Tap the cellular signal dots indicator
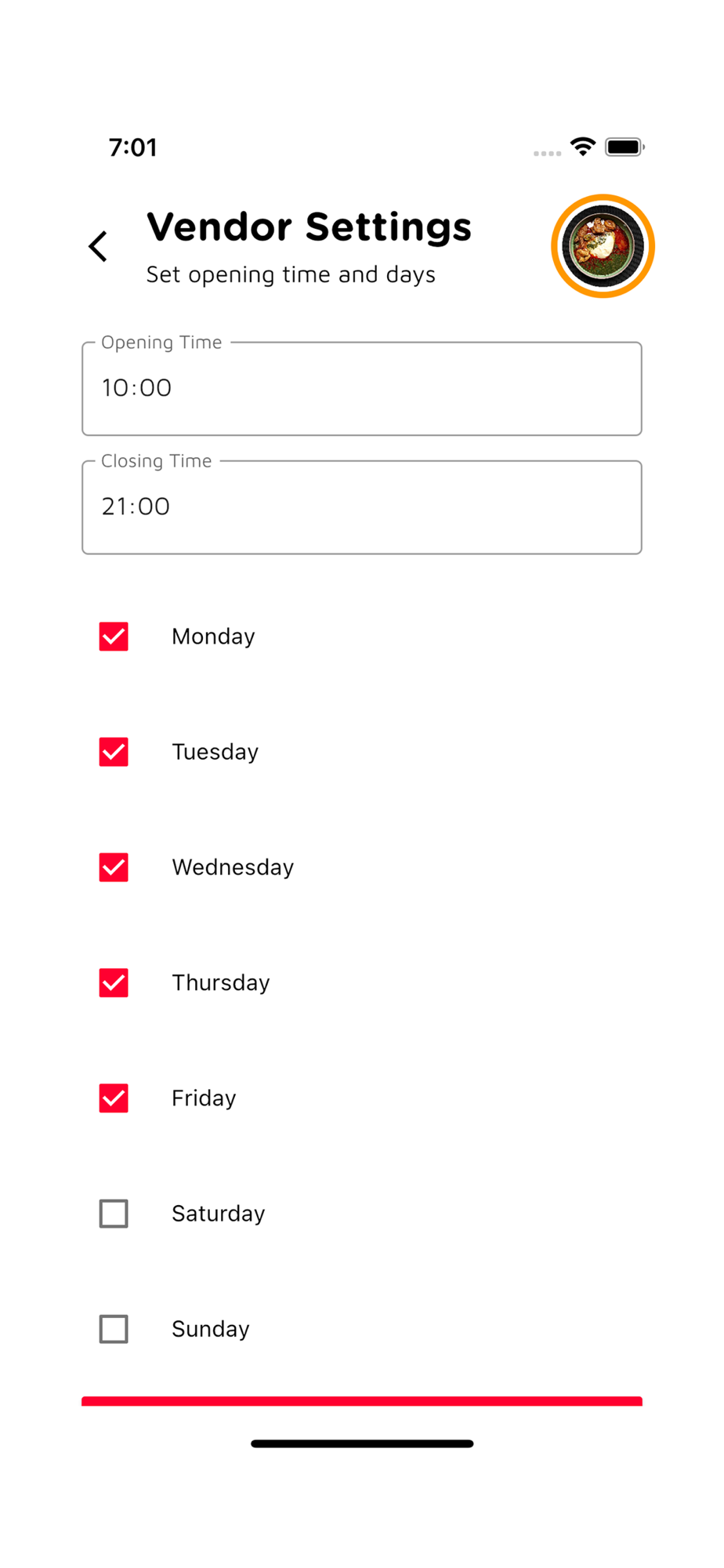Image resolution: width=724 pixels, height=1568 pixels. coord(547,153)
